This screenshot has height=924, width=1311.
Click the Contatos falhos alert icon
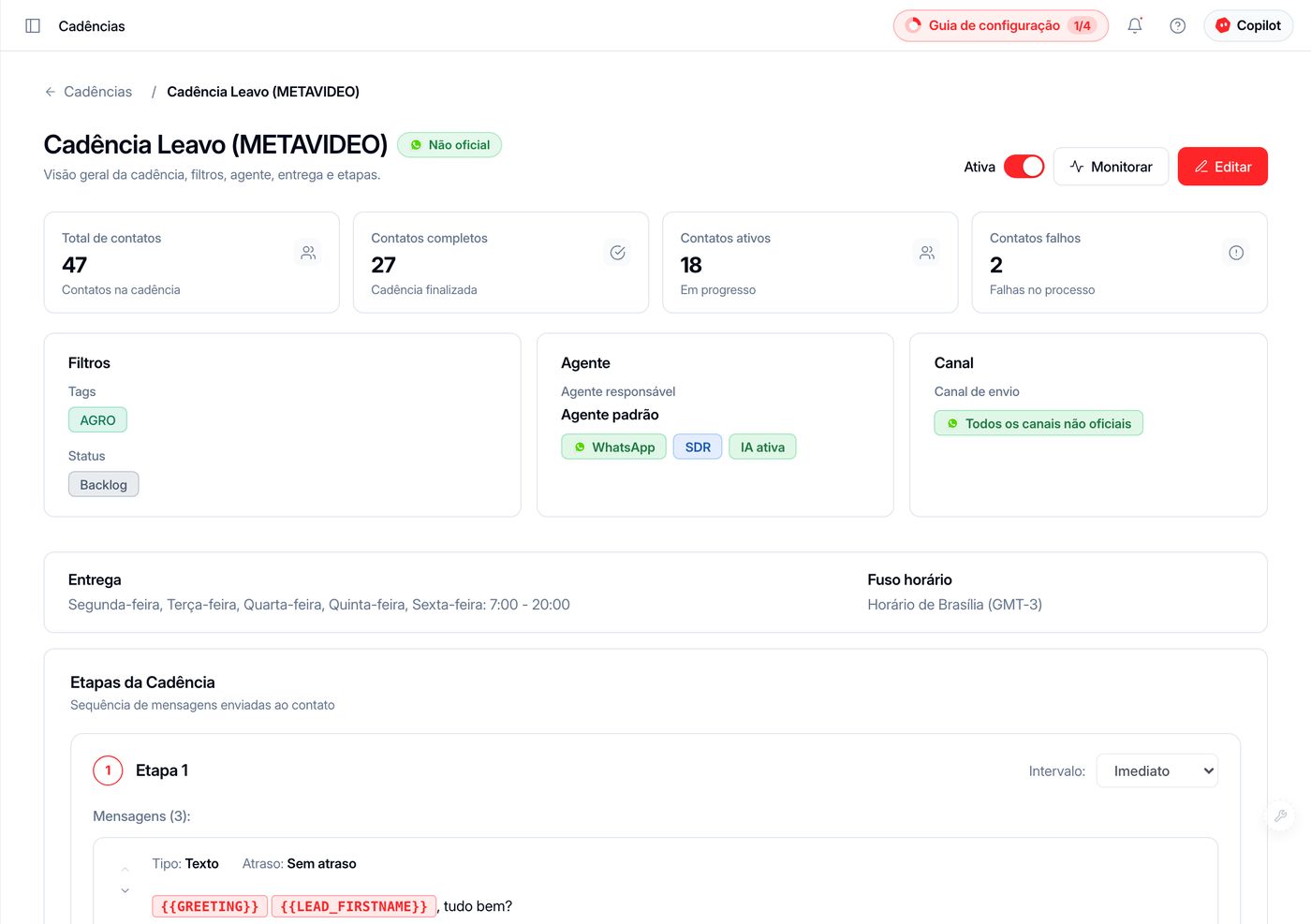point(1236,253)
